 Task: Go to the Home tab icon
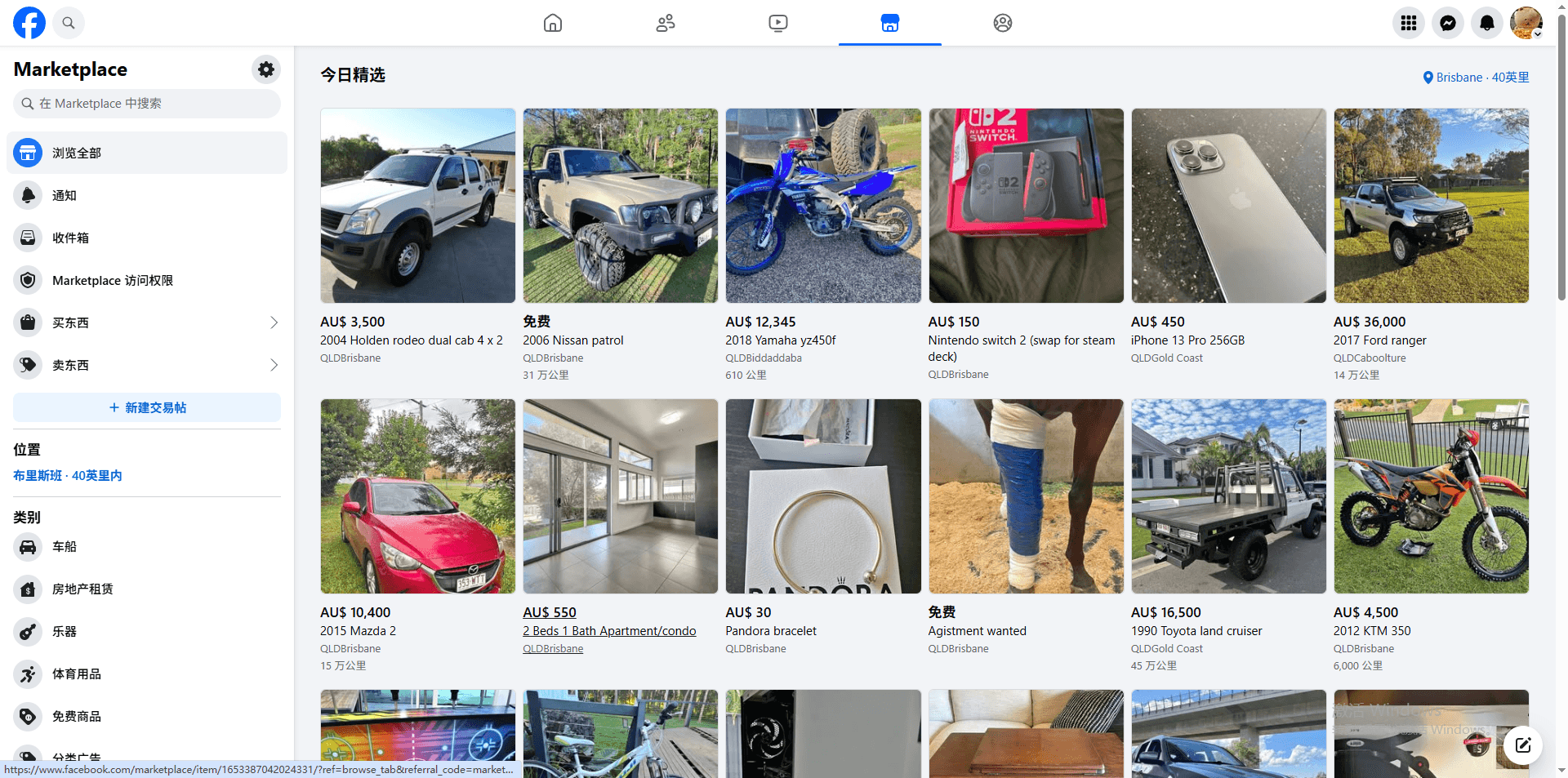(553, 23)
